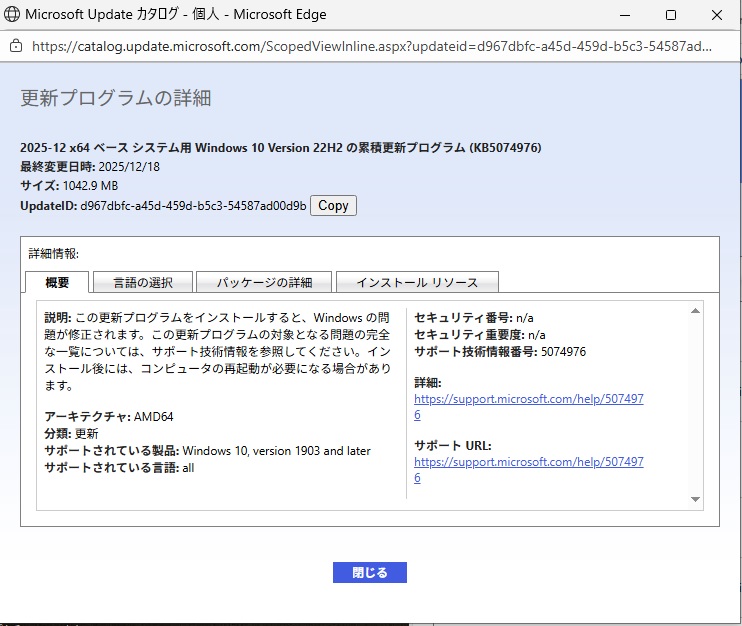Click the 詳細情報 label
Screen dimensions: 742x626
(x=53, y=254)
